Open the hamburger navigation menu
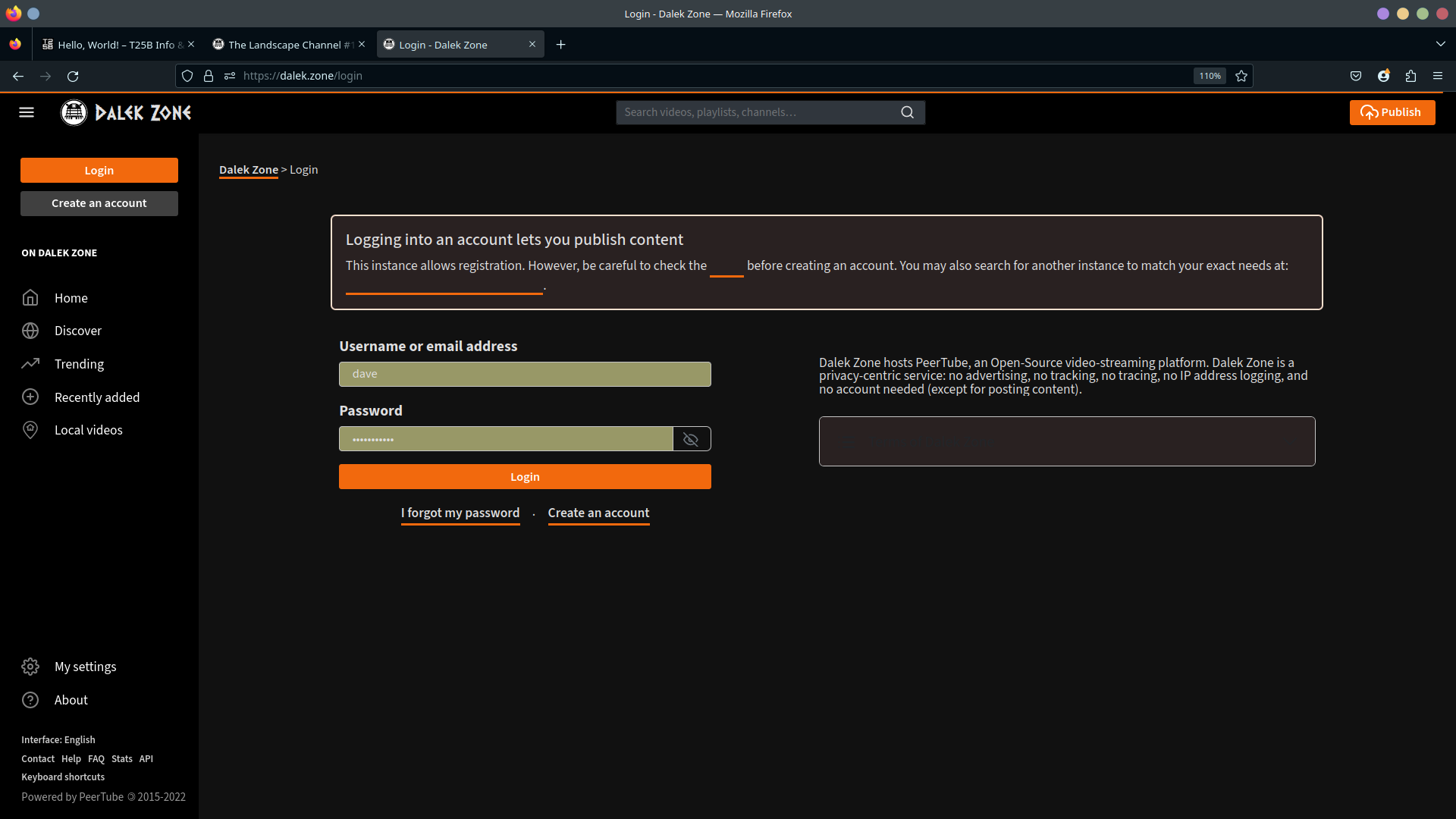 tap(27, 112)
